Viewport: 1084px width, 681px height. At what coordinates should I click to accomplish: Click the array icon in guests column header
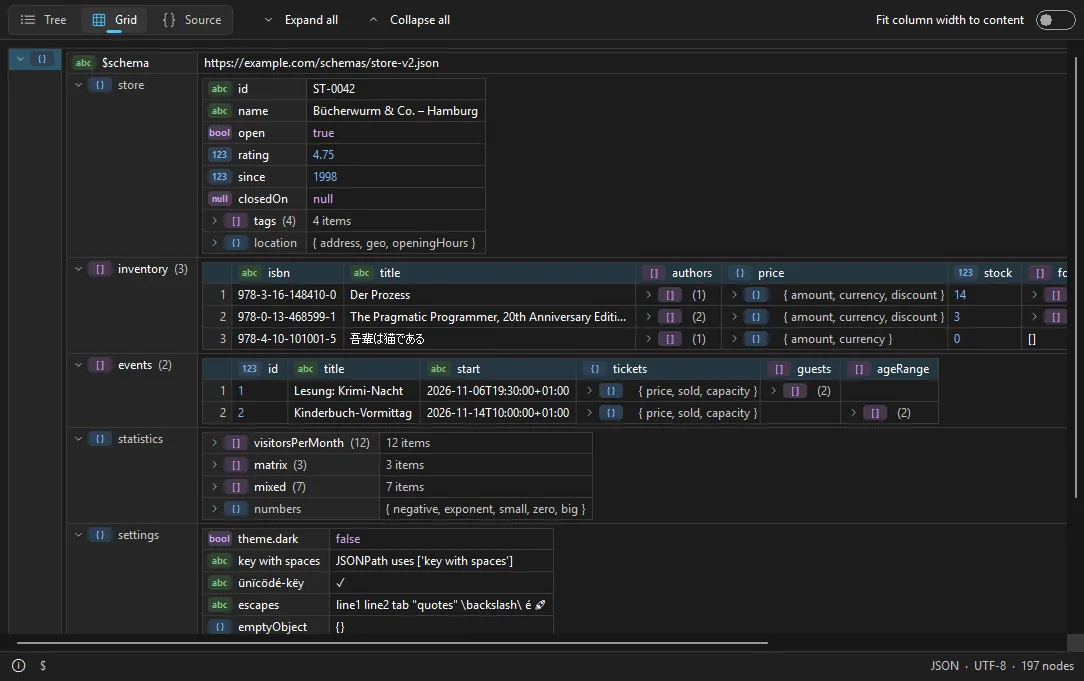[779, 369]
